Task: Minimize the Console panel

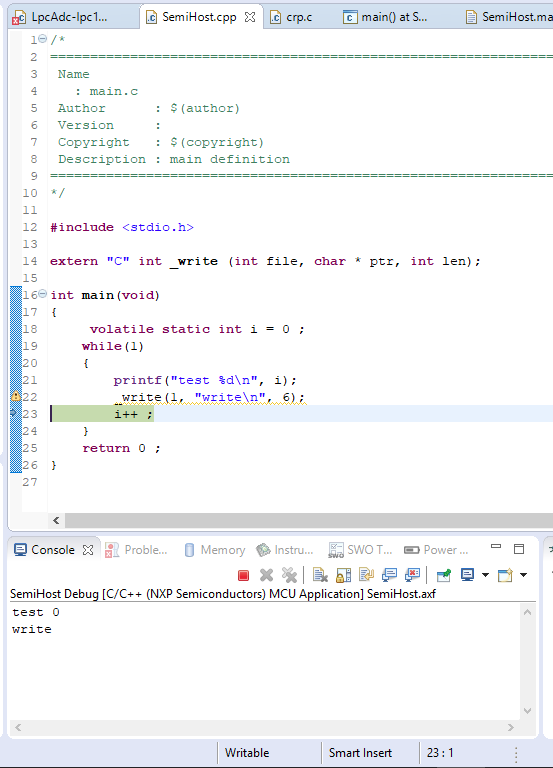Action: click(496, 547)
